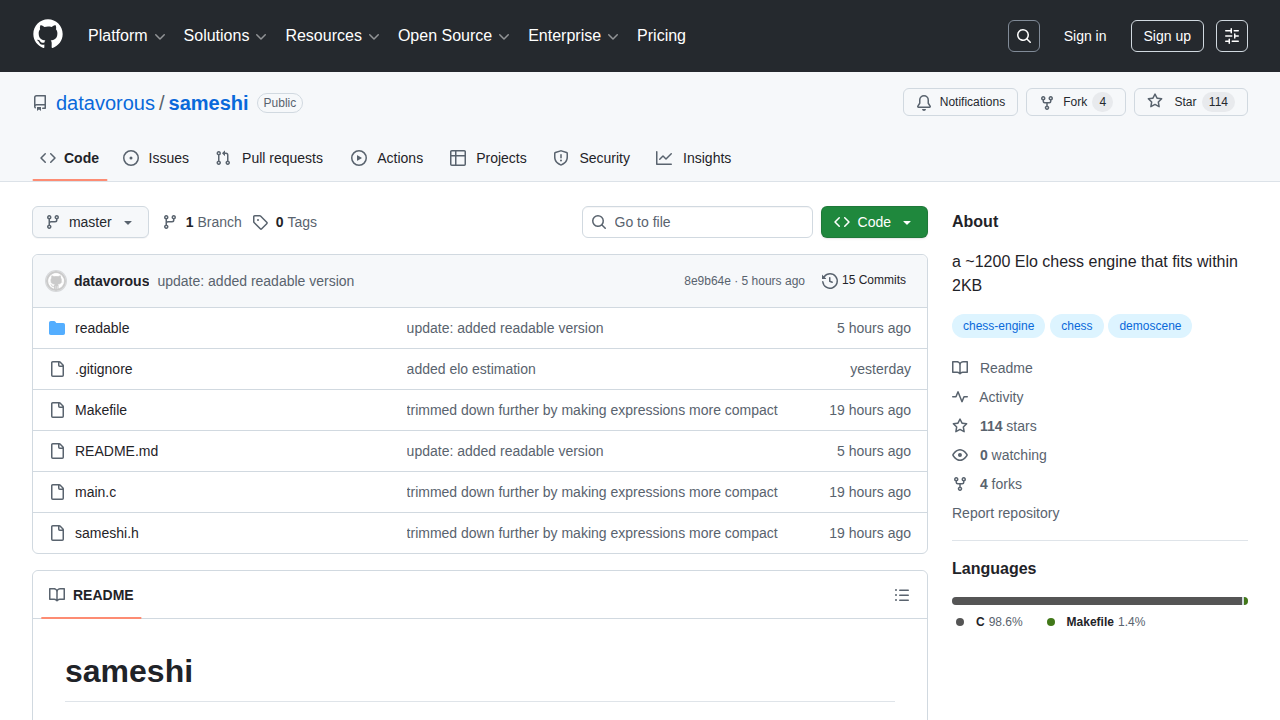Open the 15 Commits history link
The height and width of the screenshot is (720, 1280).
864,280
